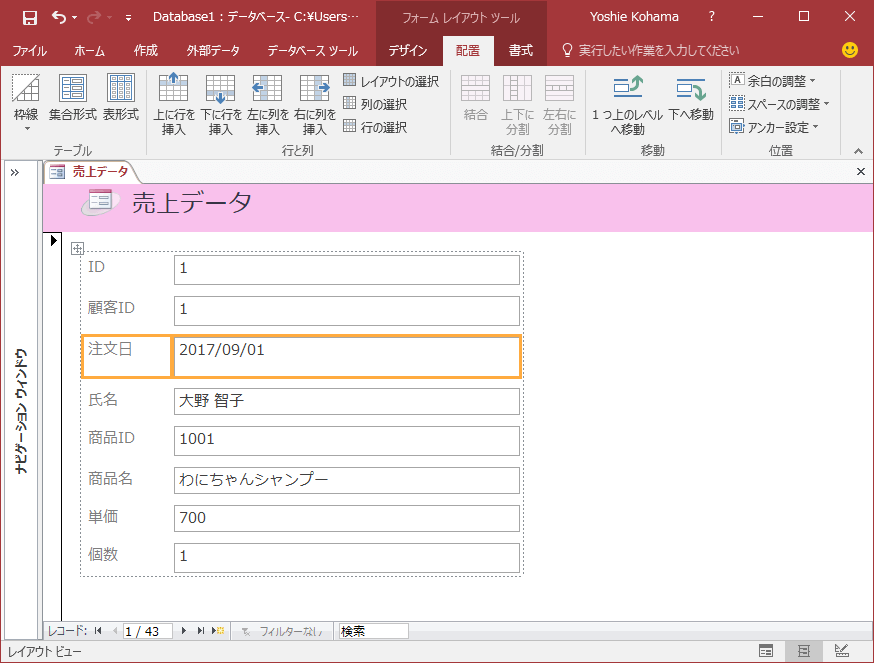
Task: Go to next record button
Action: coord(184,631)
